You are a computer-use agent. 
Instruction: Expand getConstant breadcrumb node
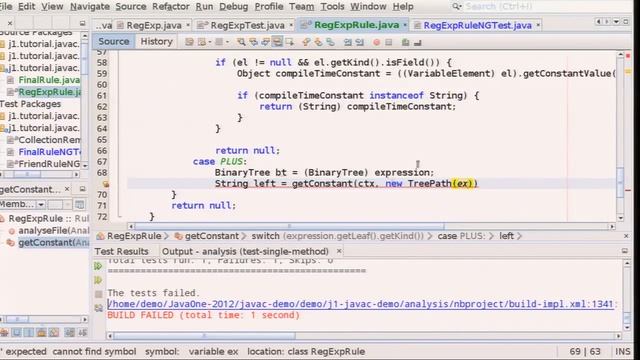click(244, 236)
